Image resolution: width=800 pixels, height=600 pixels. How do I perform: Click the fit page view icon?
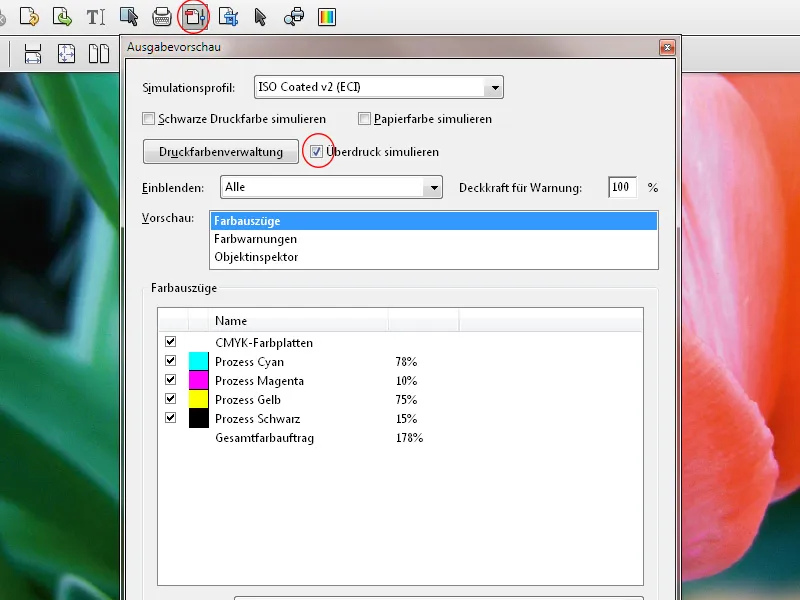(66, 54)
